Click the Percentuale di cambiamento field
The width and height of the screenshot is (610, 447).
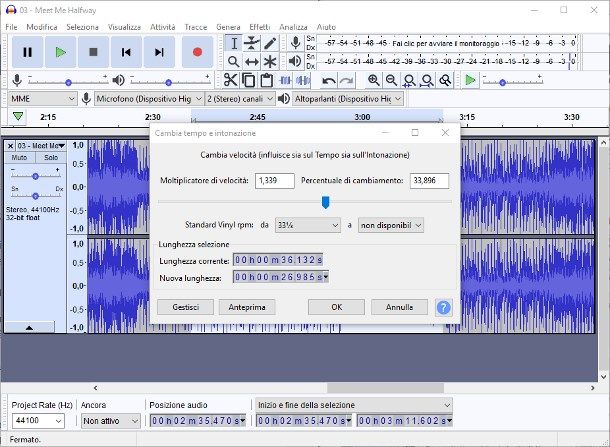pyautogui.click(x=429, y=181)
